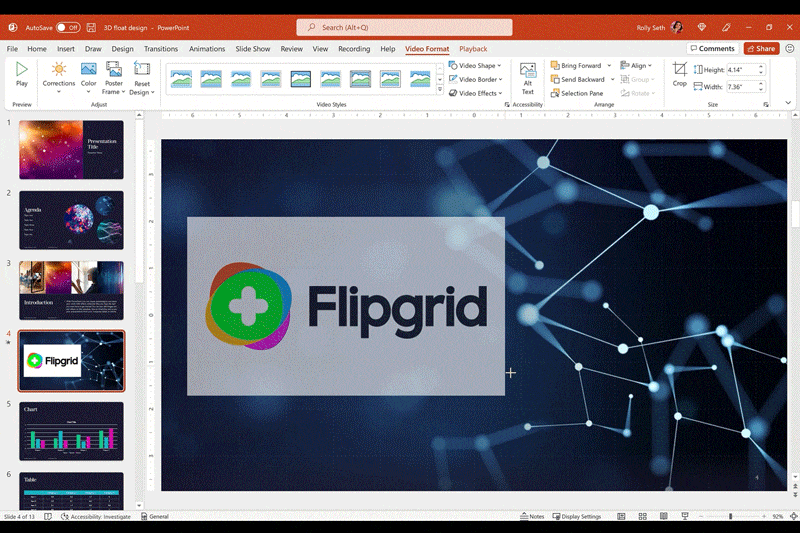Select slide 2 Agenda thumbnail
Image resolution: width=800 pixels, height=533 pixels.
pyautogui.click(x=71, y=220)
